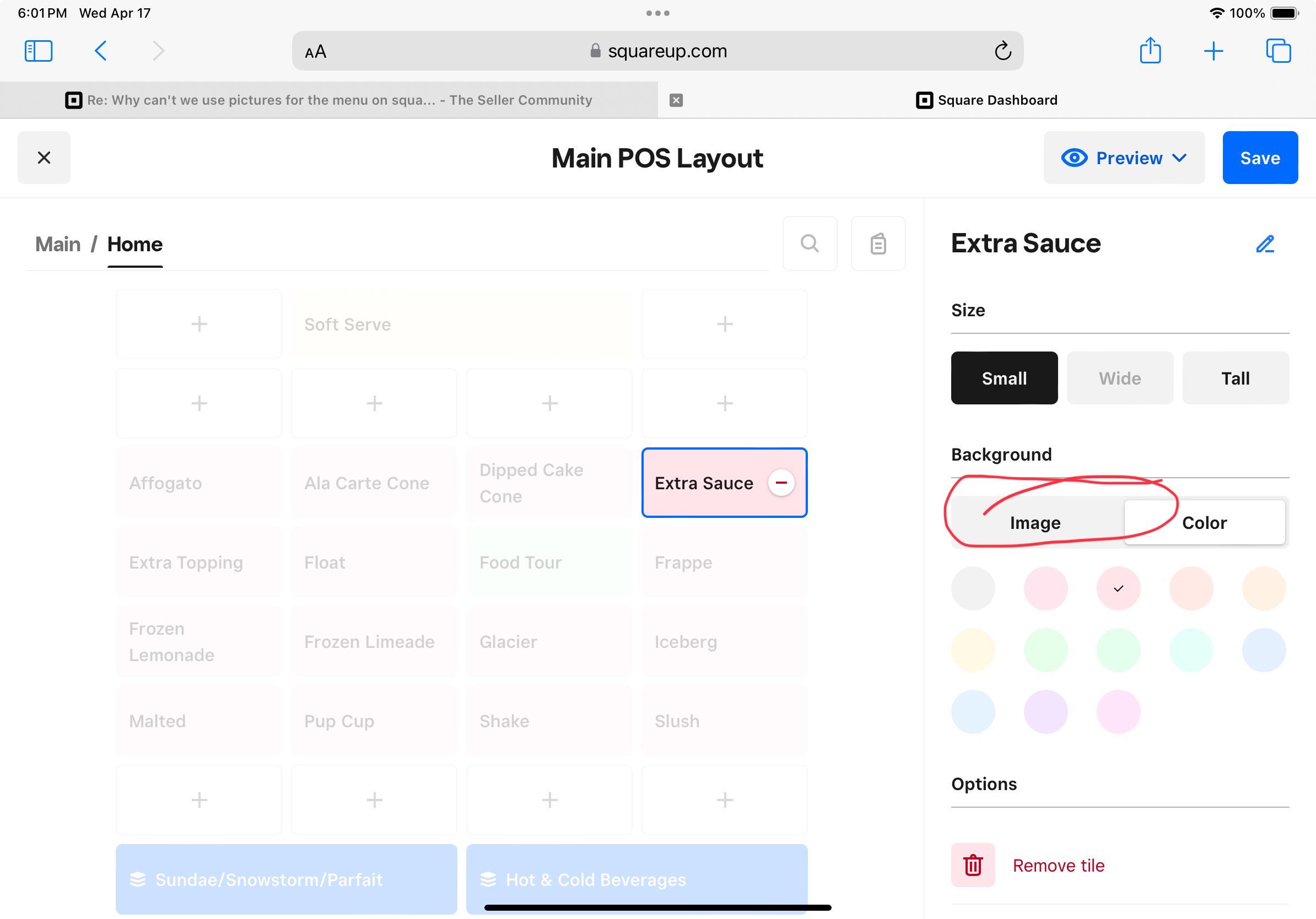Image resolution: width=1316 pixels, height=919 pixels.
Task: Open the Safari multitasking three dots
Action: (x=658, y=13)
